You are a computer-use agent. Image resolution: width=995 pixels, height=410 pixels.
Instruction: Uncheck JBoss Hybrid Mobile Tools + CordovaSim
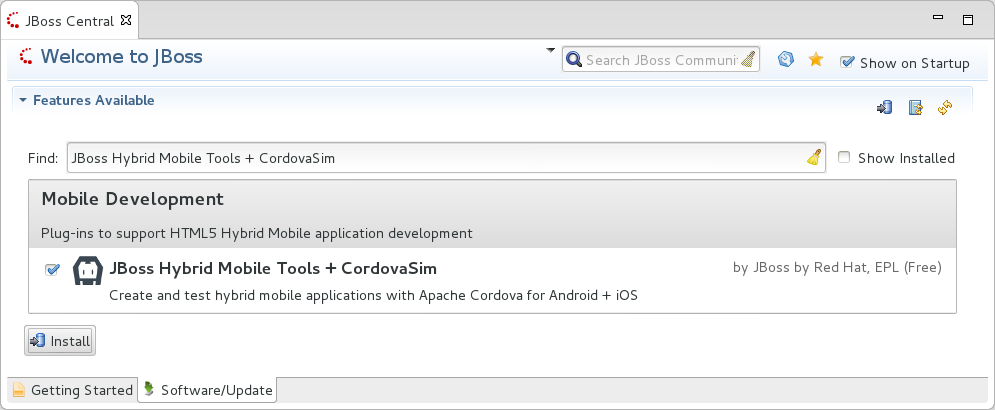click(52, 270)
